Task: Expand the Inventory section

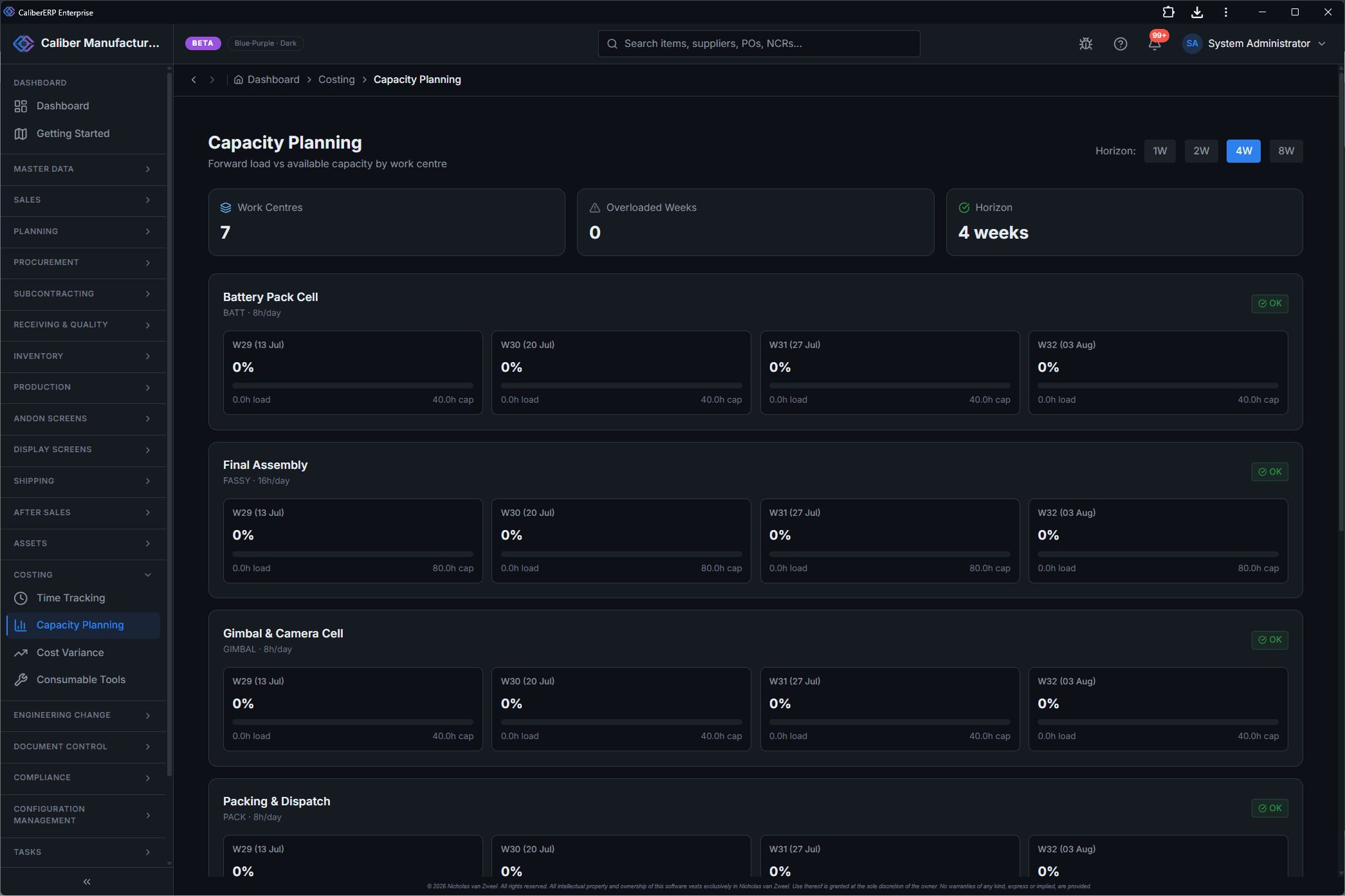Action: pos(83,356)
